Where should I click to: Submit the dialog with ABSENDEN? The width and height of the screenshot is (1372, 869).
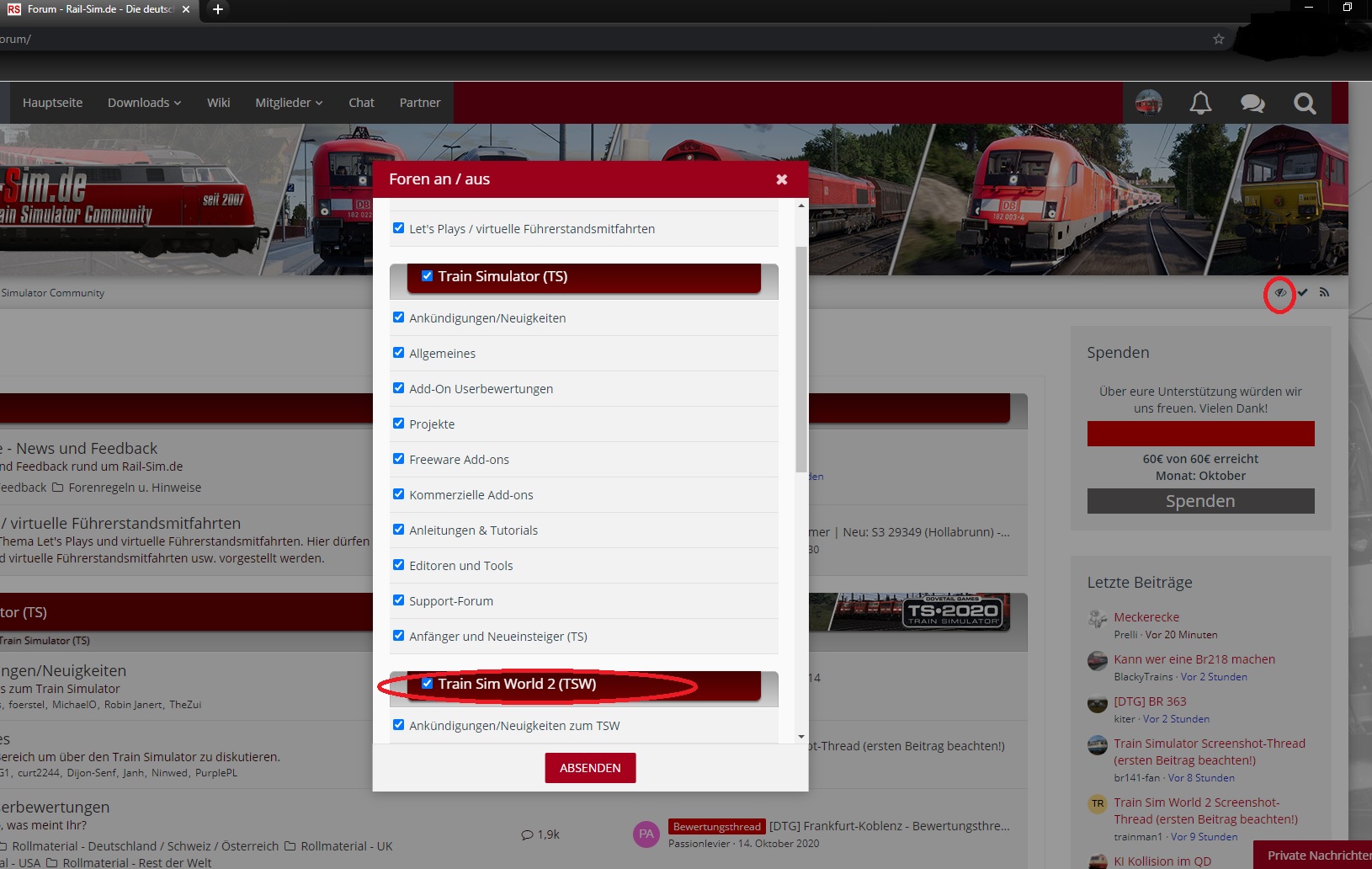(590, 768)
